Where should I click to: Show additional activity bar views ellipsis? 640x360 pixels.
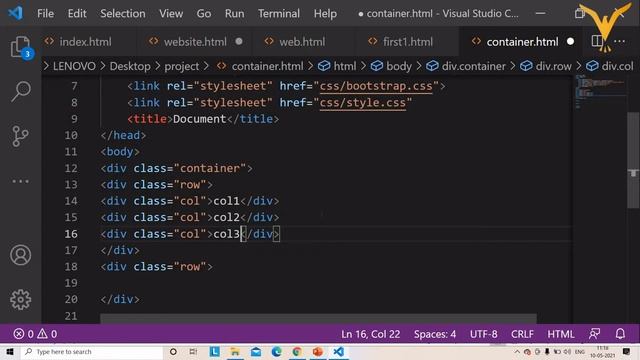click(x=20, y=181)
